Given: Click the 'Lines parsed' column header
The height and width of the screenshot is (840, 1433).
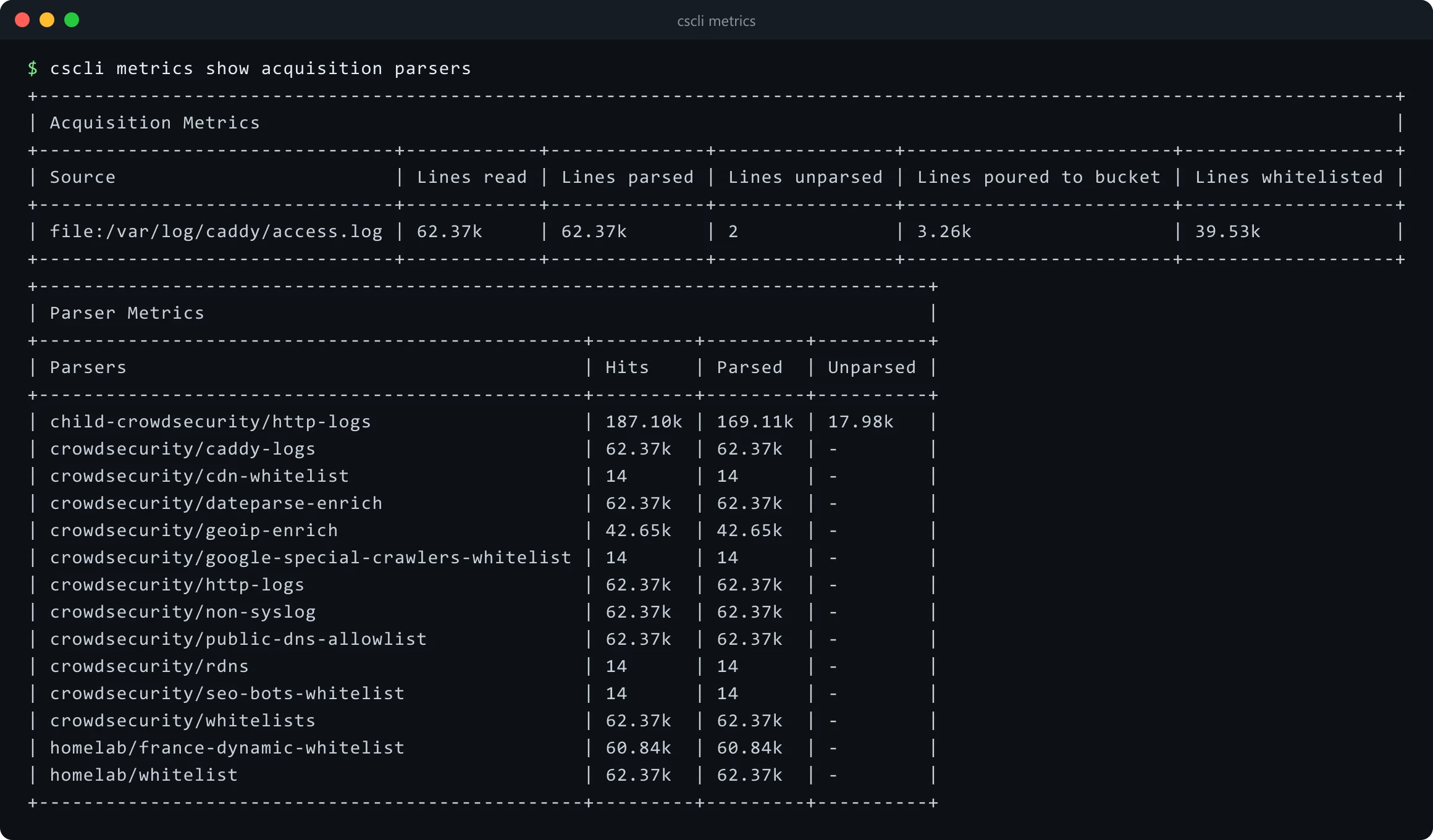Looking at the screenshot, I should pyautogui.click(x=628, y=177).
